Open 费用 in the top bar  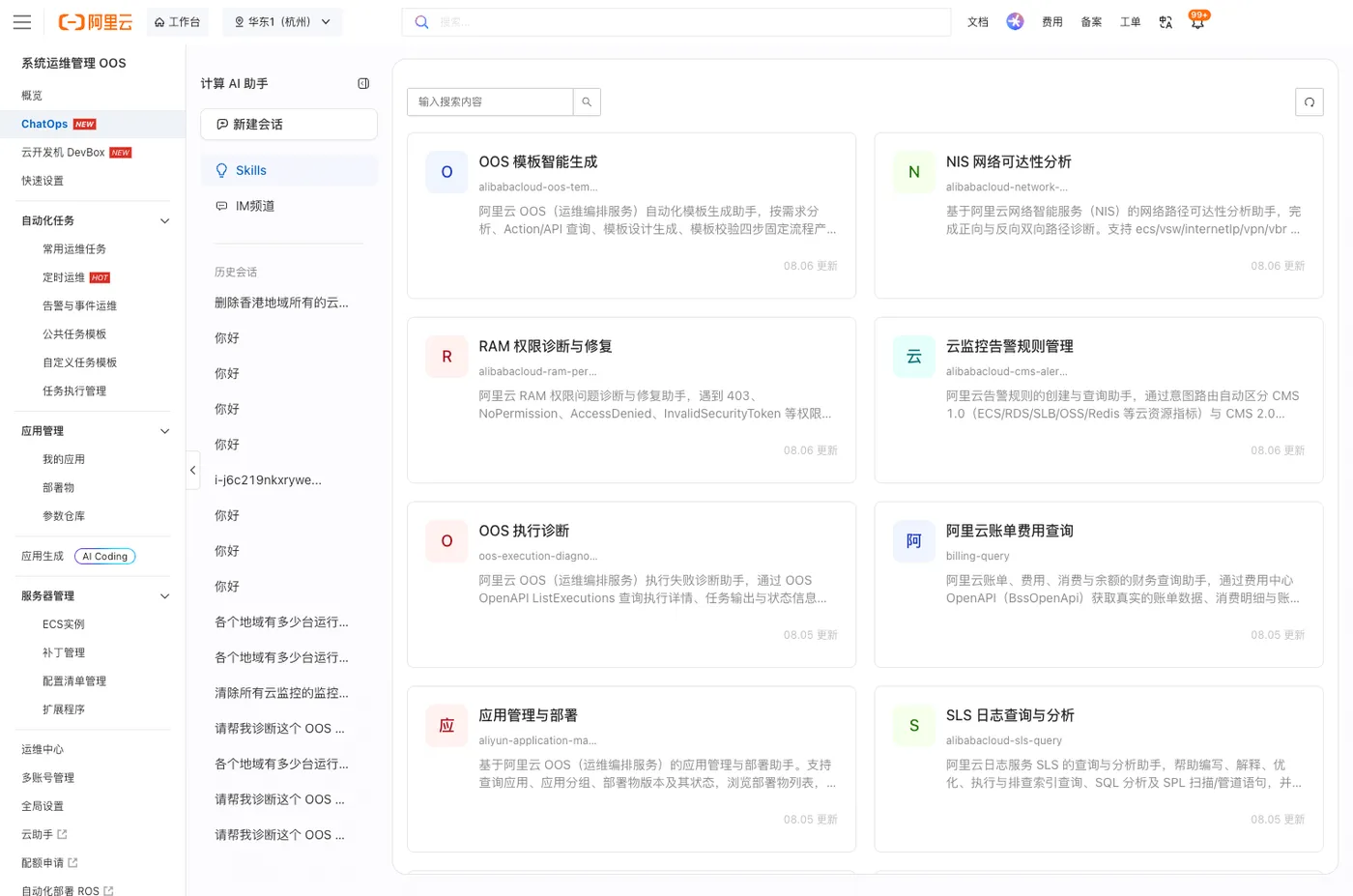tap(1052, 22)
